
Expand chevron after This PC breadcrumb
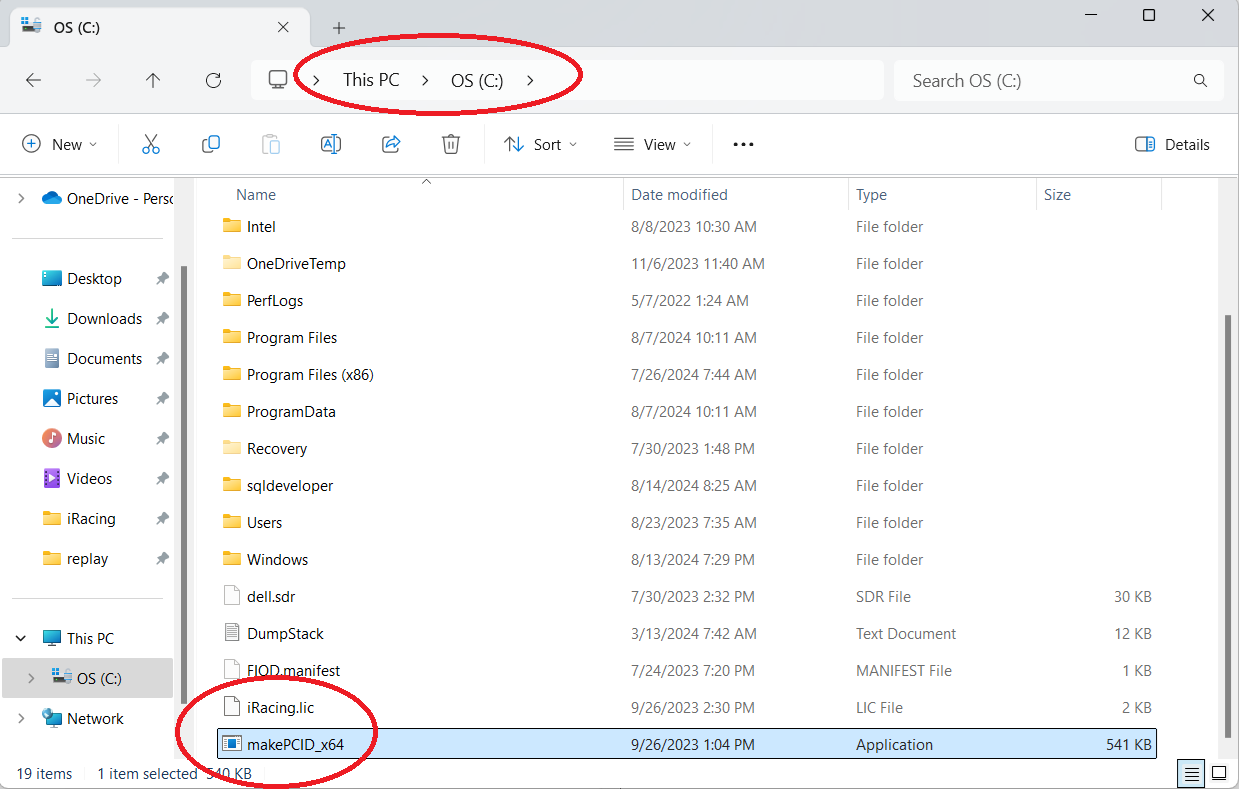click(x=425, y=80)
